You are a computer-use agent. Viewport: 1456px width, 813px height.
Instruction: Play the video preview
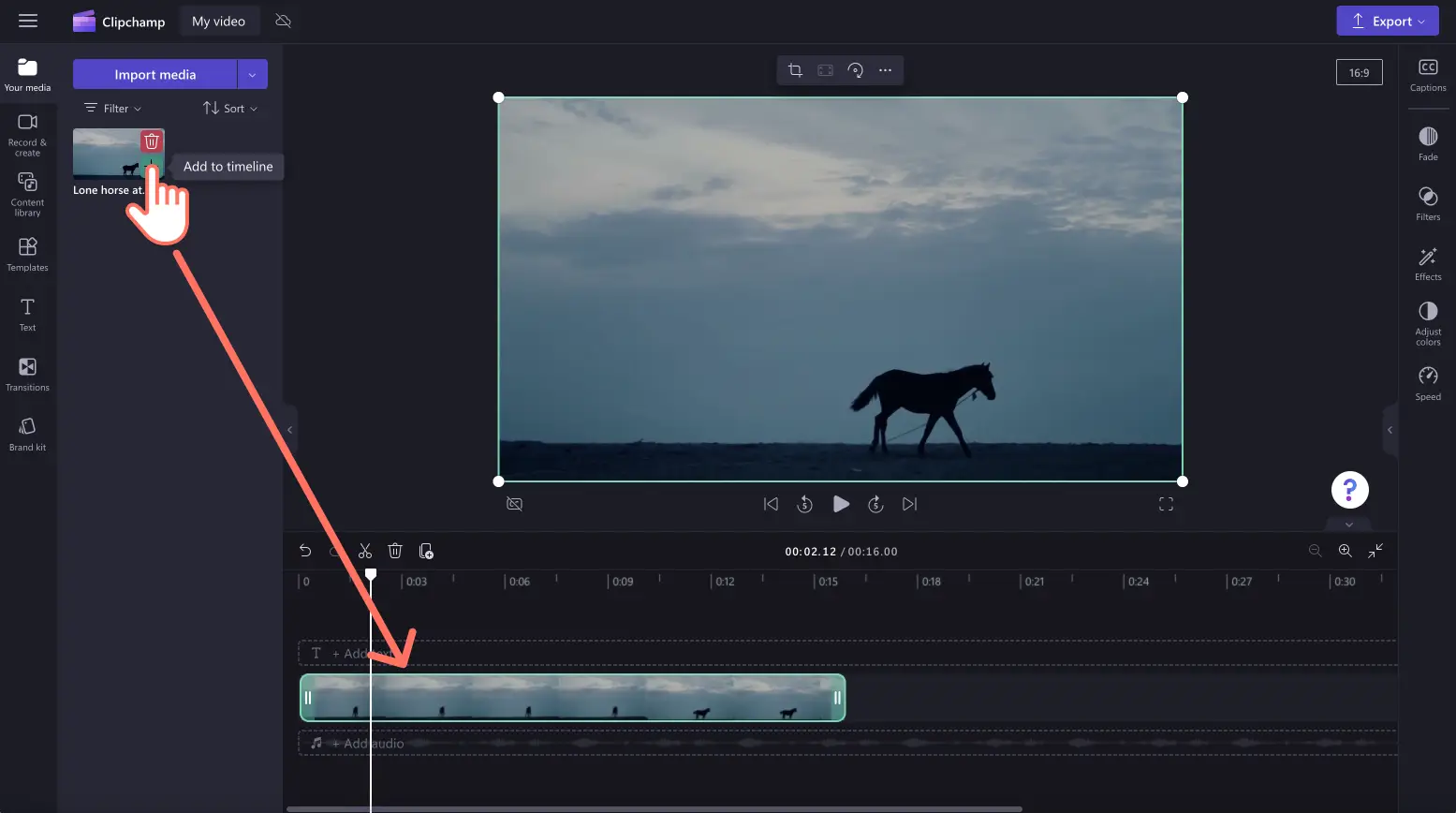coord(841,504)
